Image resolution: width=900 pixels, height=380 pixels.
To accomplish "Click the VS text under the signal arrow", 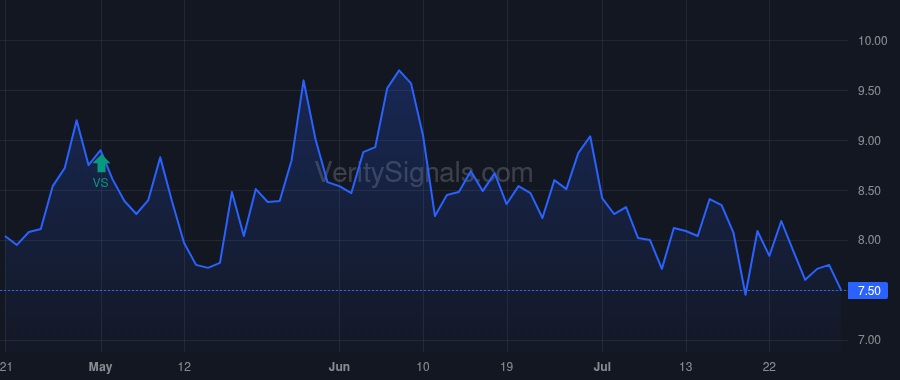I will pos(100,183).
